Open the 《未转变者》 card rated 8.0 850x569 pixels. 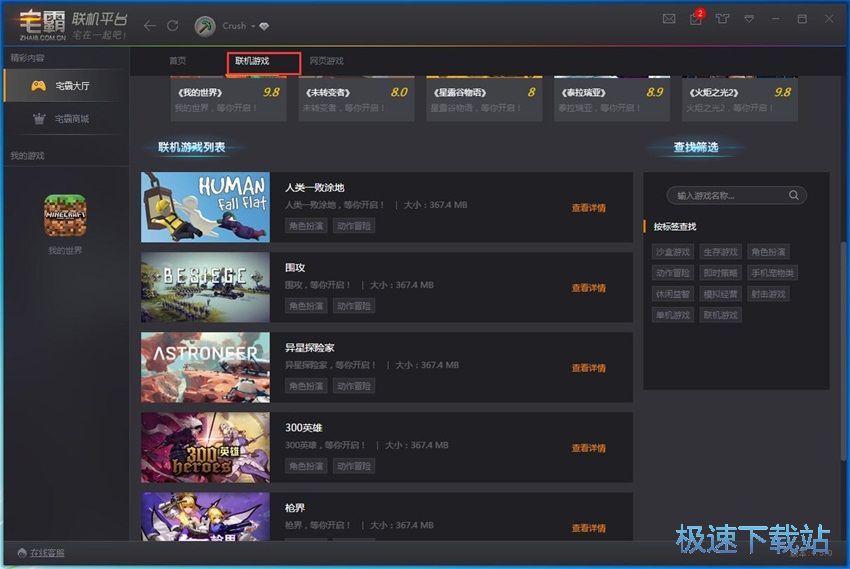356,99
